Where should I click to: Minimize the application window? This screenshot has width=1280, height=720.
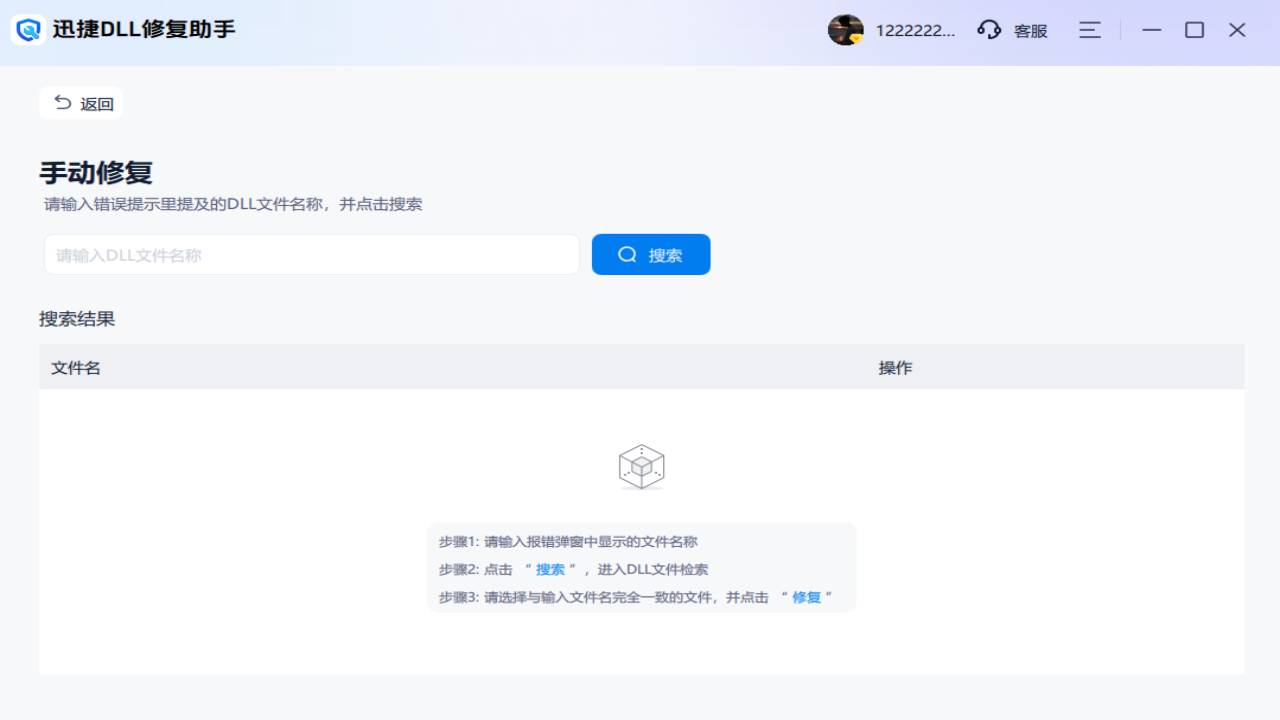pos(1152,30)
